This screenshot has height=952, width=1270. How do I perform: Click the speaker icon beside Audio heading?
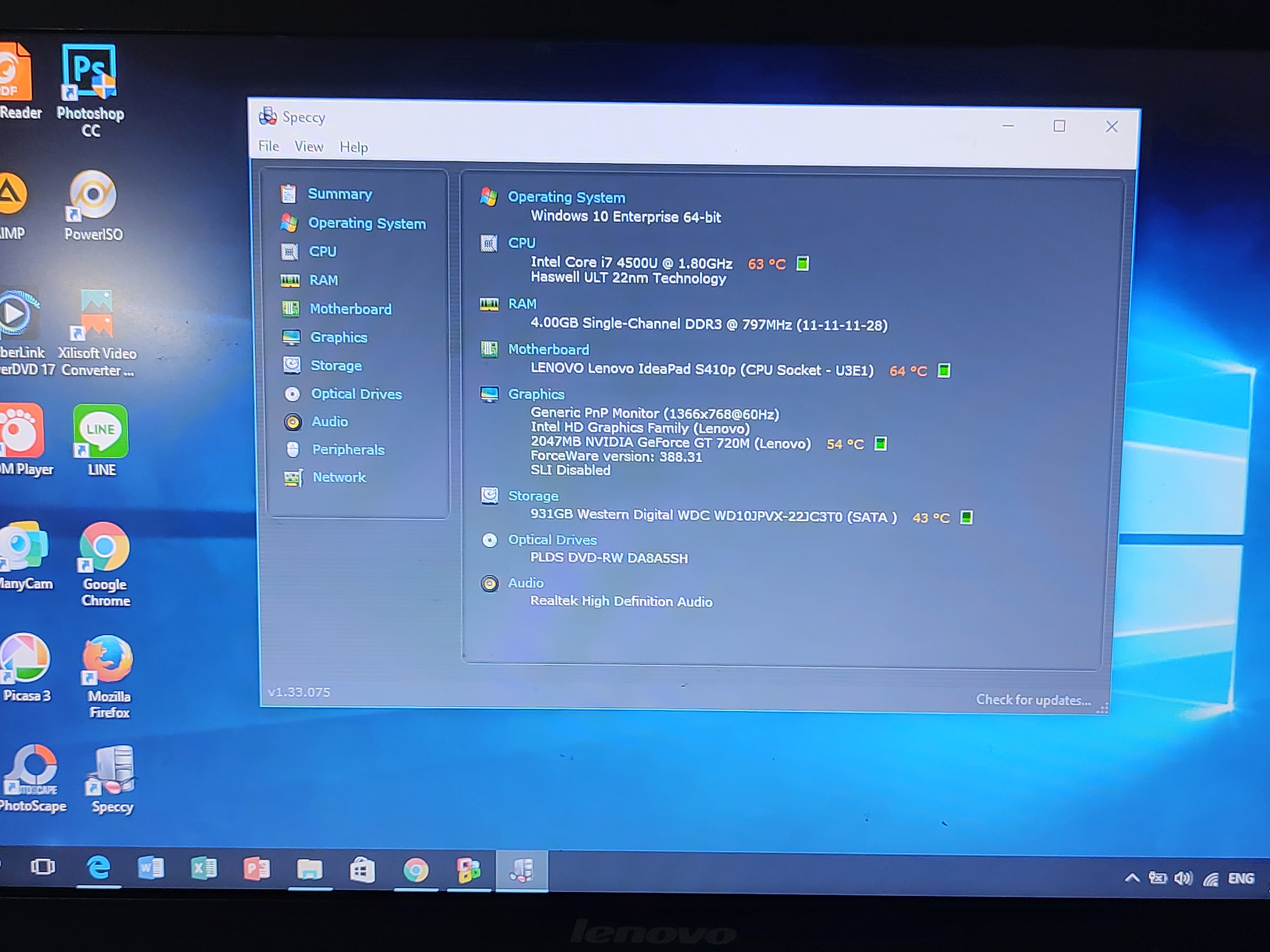click(490, 584)
